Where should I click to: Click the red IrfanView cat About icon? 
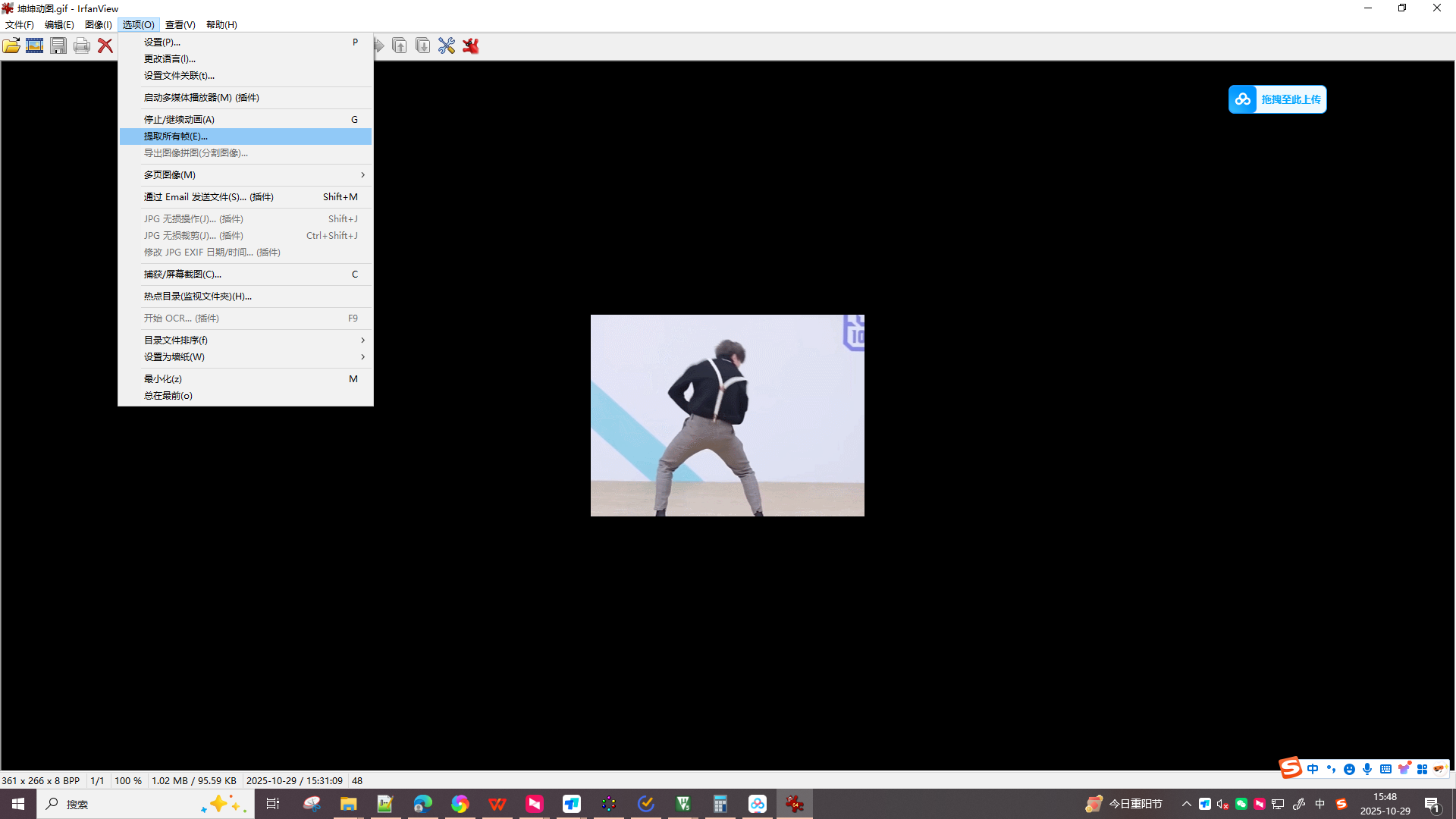pyautogui.click(x=471, y=45)
